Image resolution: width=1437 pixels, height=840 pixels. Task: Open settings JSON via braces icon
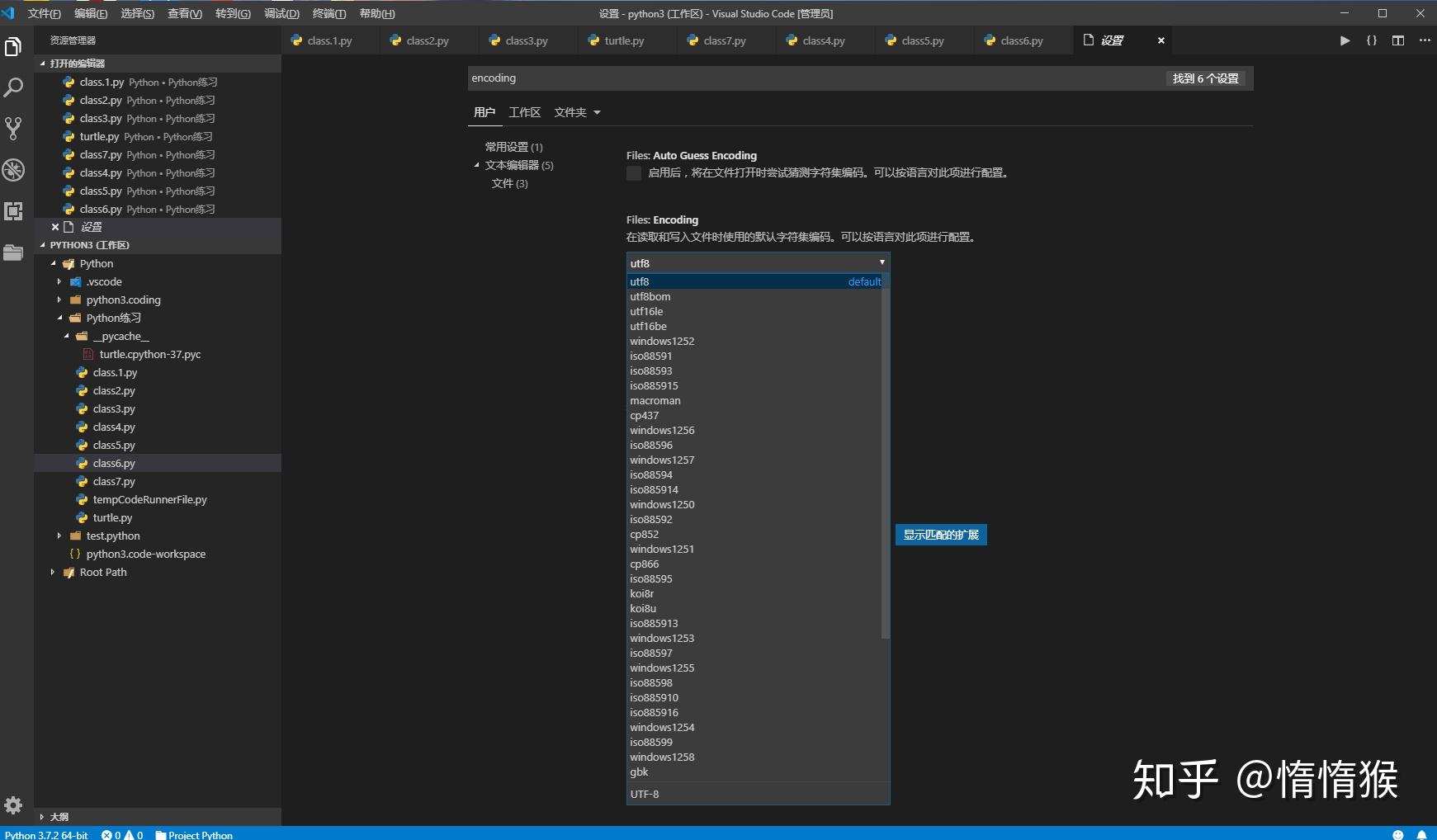click(x=1371, y=40)
